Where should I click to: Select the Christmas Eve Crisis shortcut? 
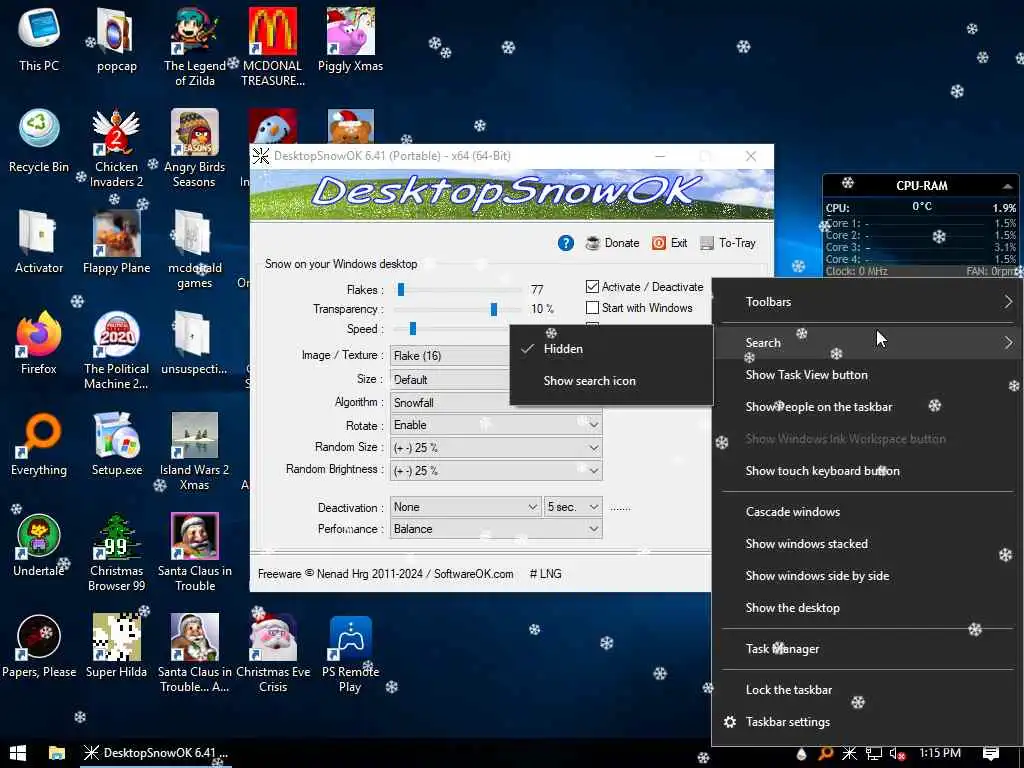coord(273,653)
